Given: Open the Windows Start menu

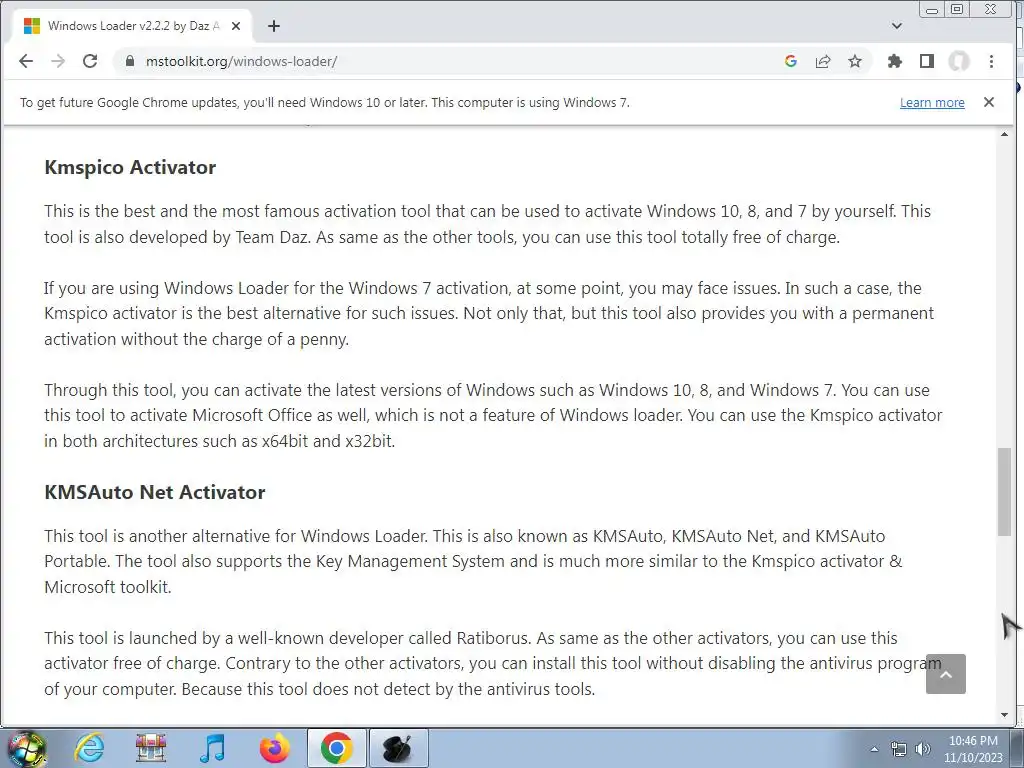Looking at the screenshot, I should (25, 748).
